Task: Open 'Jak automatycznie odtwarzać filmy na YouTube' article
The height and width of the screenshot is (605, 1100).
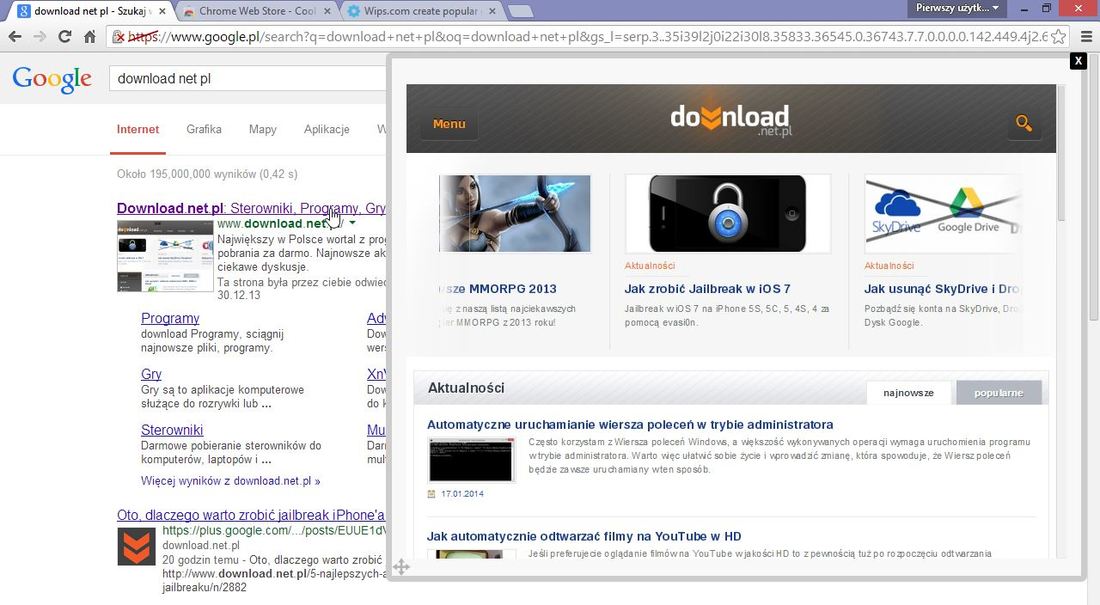Action: click(x=584, y=536)
